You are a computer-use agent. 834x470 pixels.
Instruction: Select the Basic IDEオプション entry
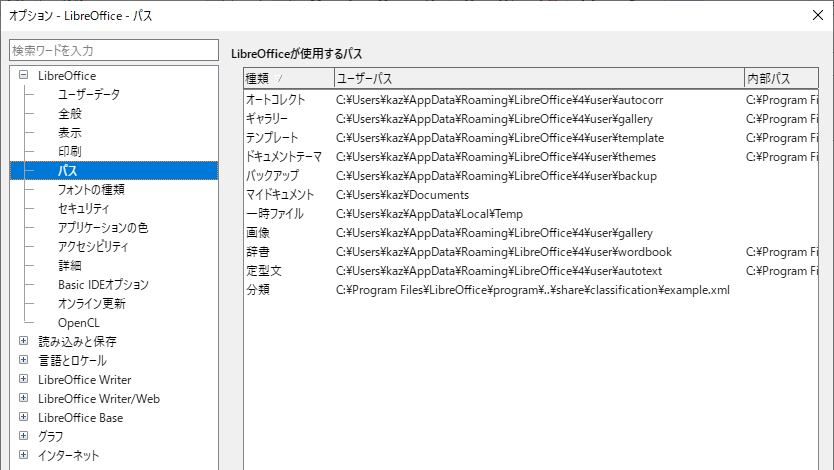(103, 285)
